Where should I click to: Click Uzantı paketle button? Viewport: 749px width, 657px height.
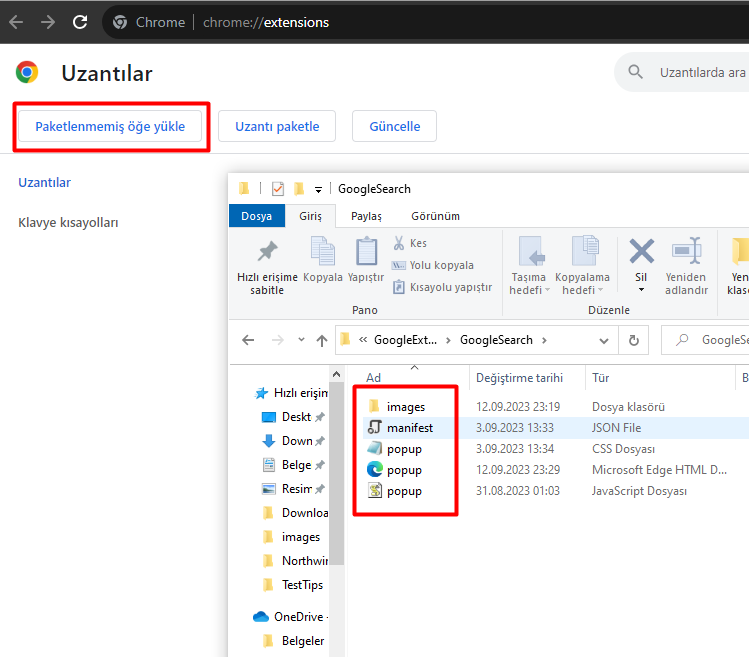pyautogui.click(x=277, y=126)
